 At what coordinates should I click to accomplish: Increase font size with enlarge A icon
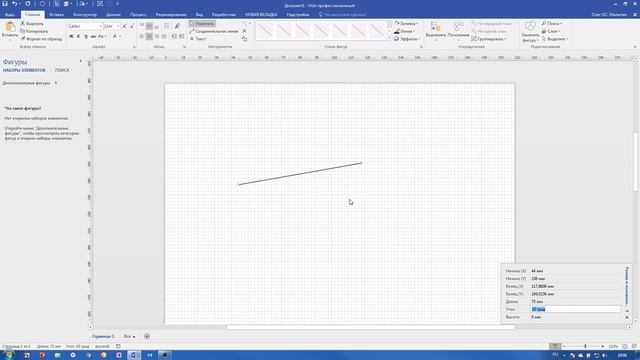coord(124,26)
